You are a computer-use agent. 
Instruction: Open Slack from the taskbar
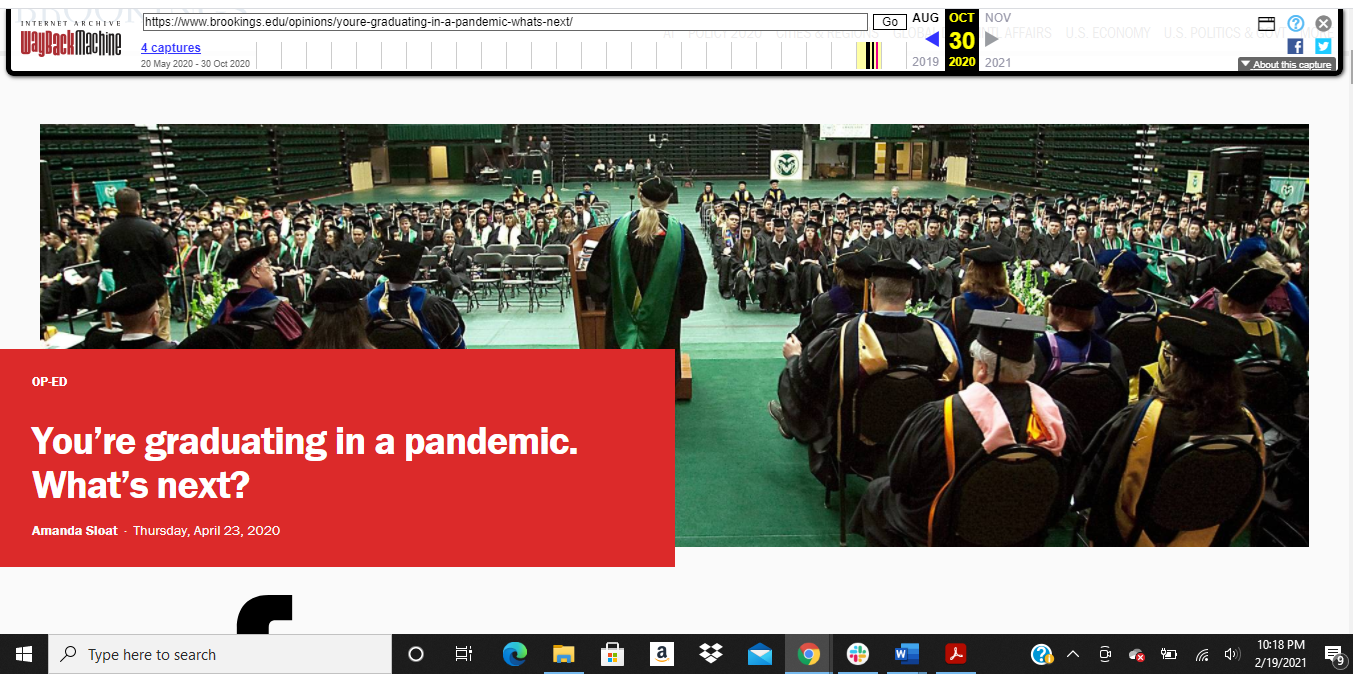[858, 655]
